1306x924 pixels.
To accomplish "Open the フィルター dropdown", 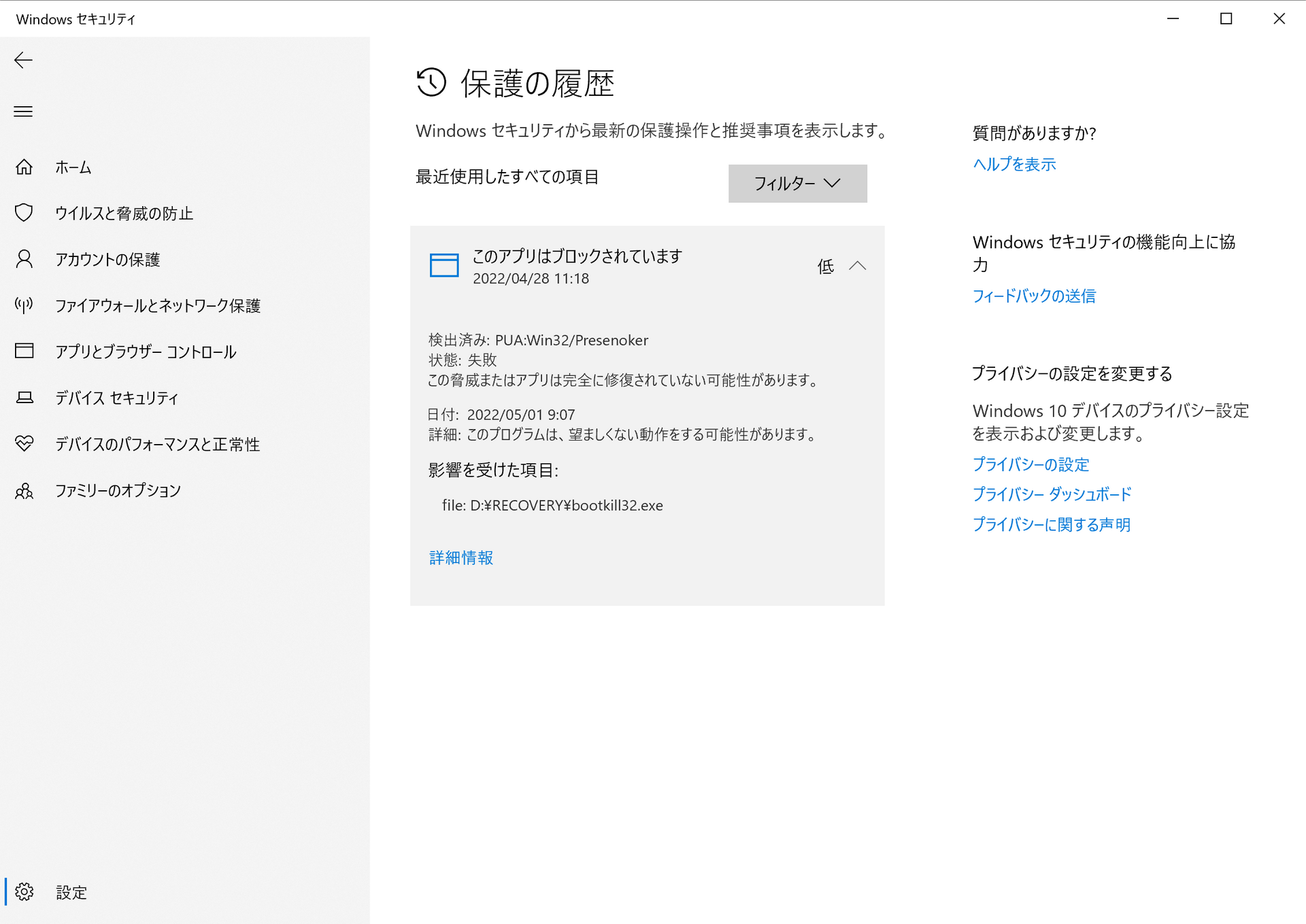I will click(797, 184).
